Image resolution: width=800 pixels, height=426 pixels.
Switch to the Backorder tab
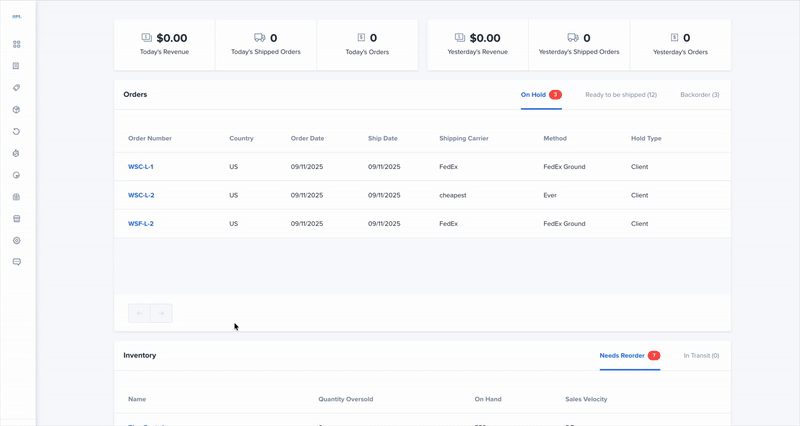click(699, 95)
